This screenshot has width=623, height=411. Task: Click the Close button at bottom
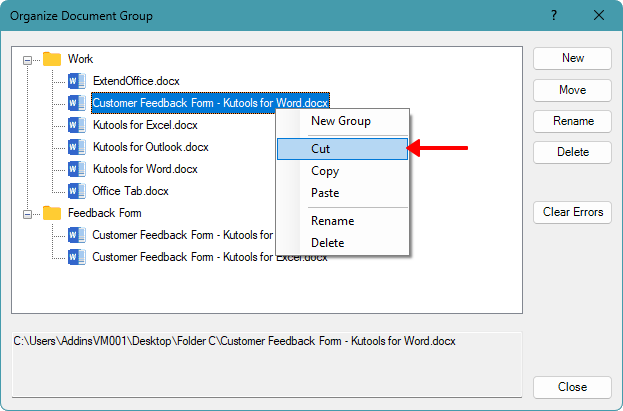tap(572, 387)
